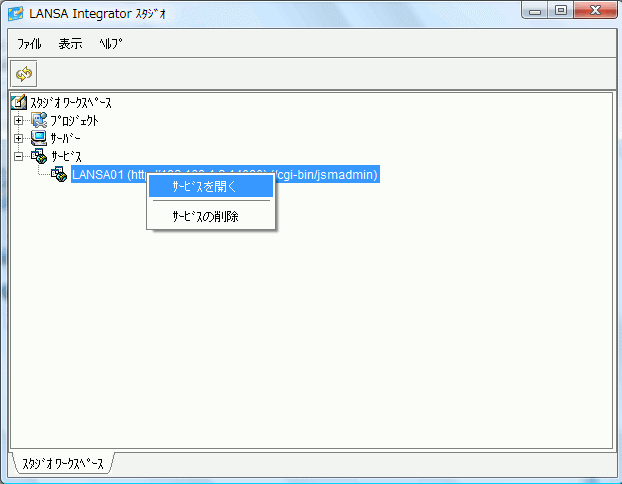Click the LANSA01 service icon
The image size is (622, 484).
(x=59, y=174)
